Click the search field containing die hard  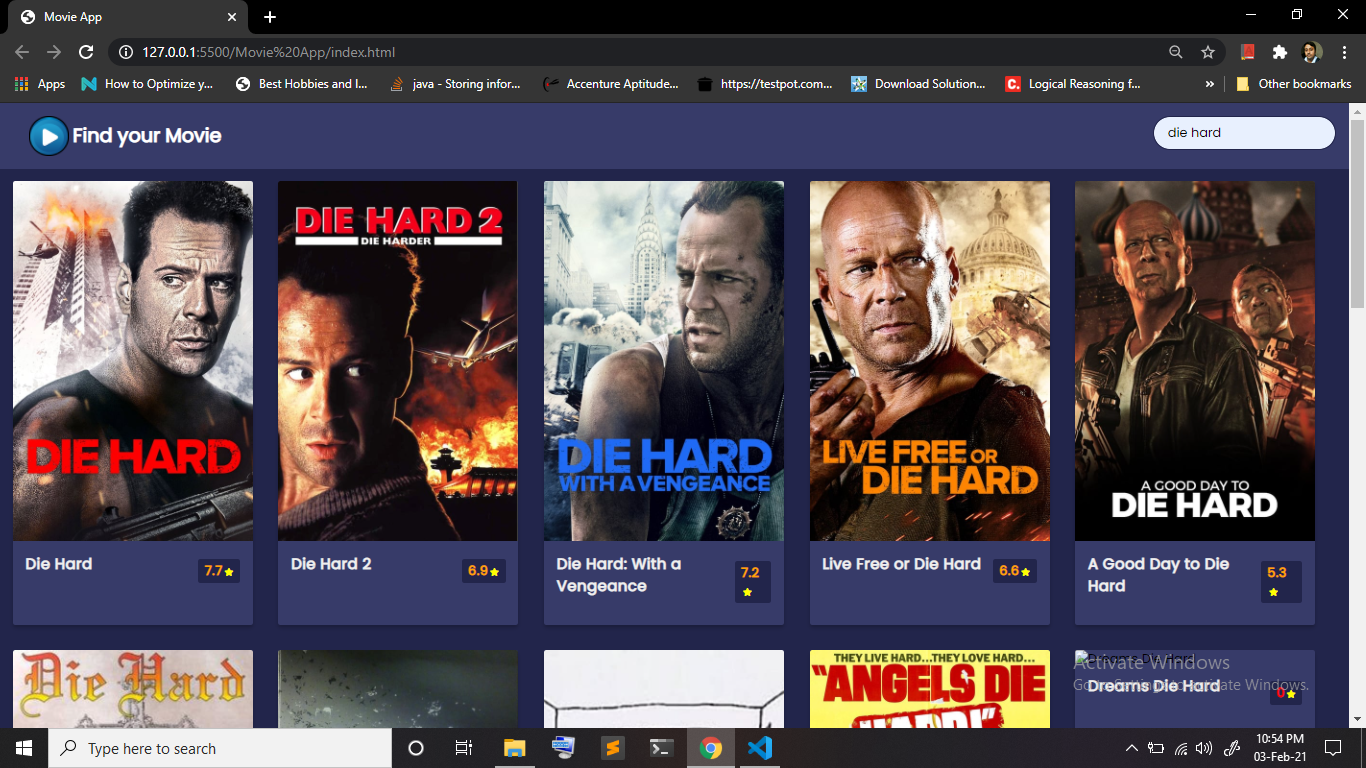tap(1244, 132)
